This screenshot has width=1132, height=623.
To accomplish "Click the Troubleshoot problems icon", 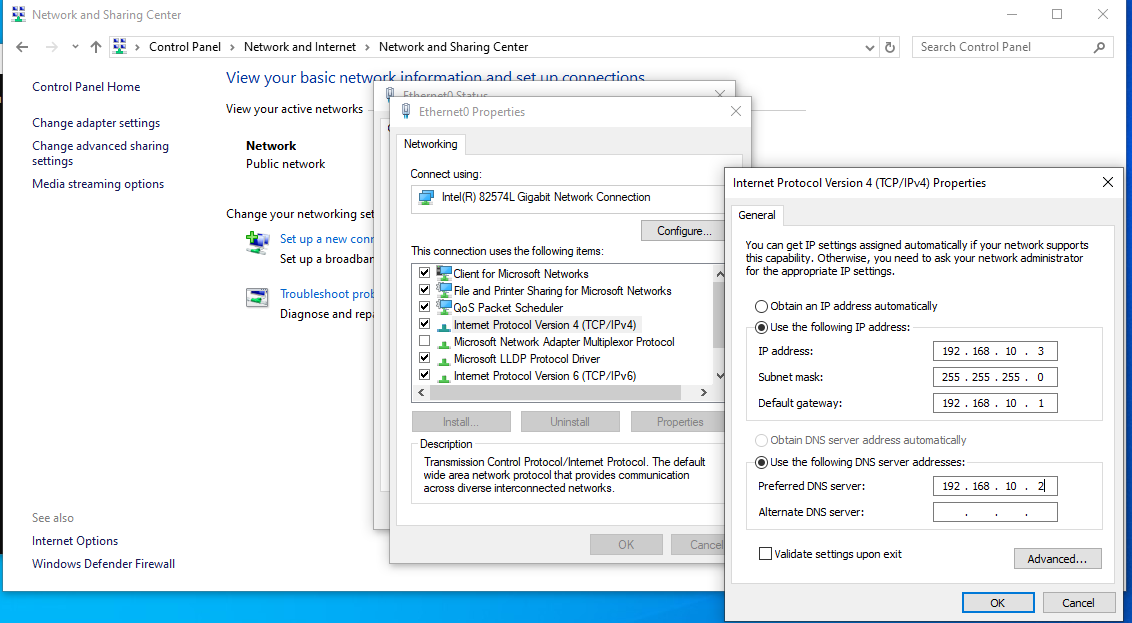I will [257, 297].
